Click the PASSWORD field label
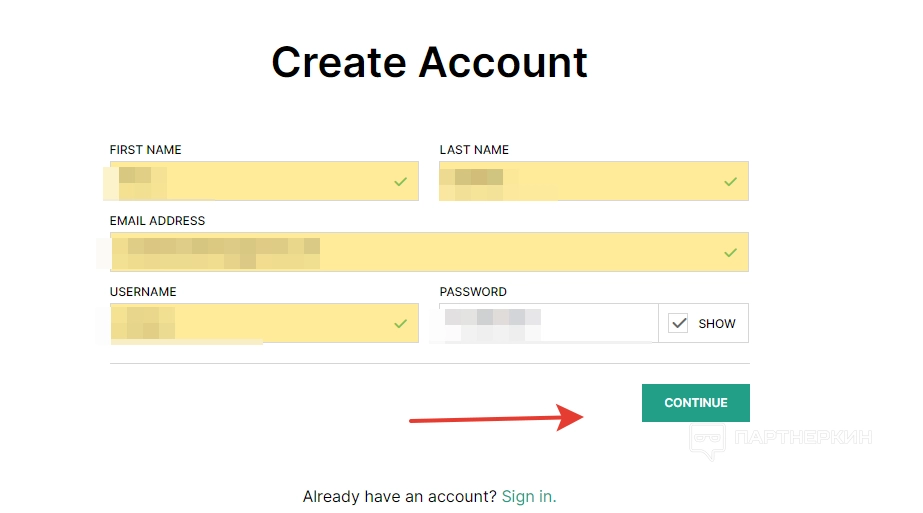Viewport: 923px width, 513px height. [x=473, y=292]
